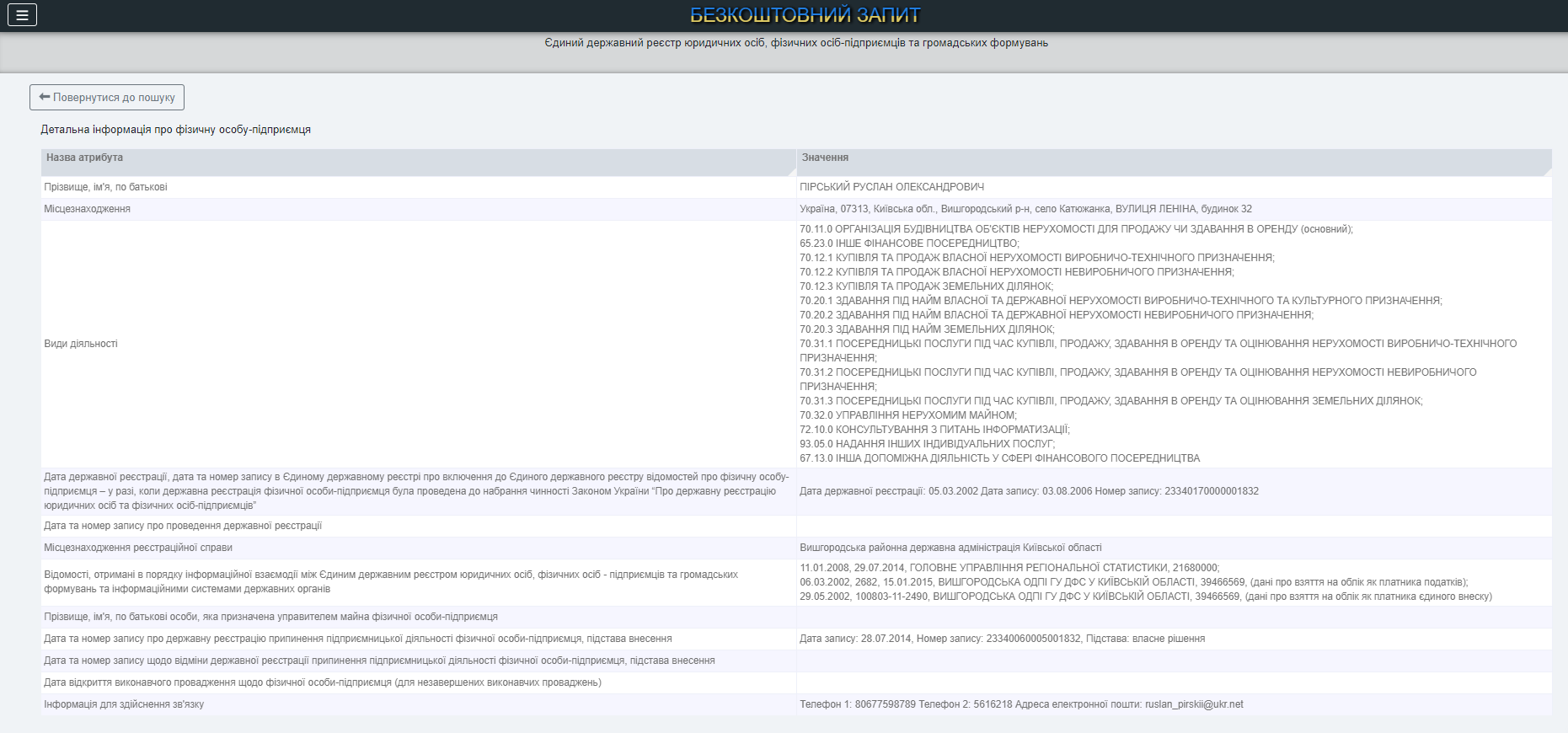Click the name 'ПІРСЬКИЙ РУСЛАН ОЛЕКСАНДРОВИЧ'

click(891, 187)
